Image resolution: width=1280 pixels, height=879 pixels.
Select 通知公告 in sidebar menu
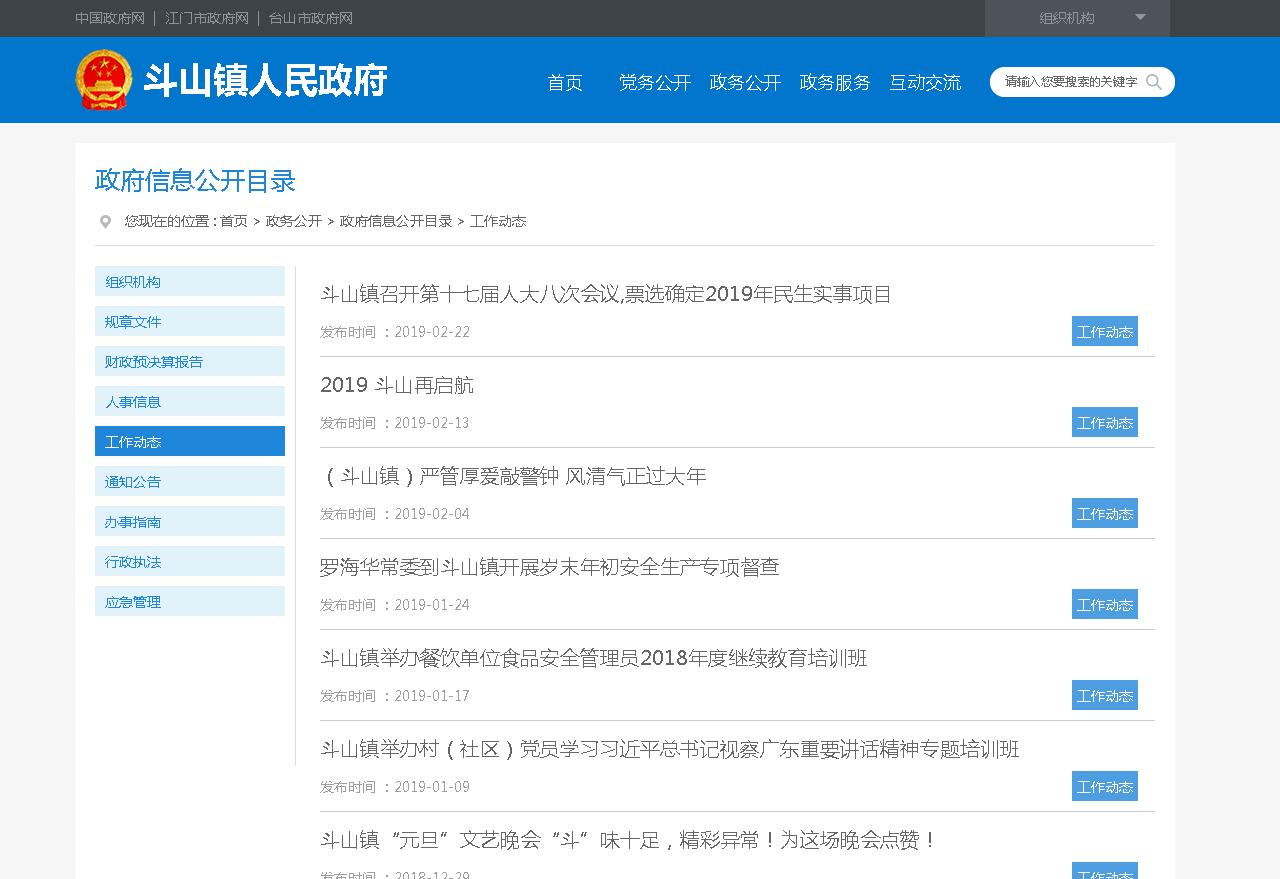189,482
